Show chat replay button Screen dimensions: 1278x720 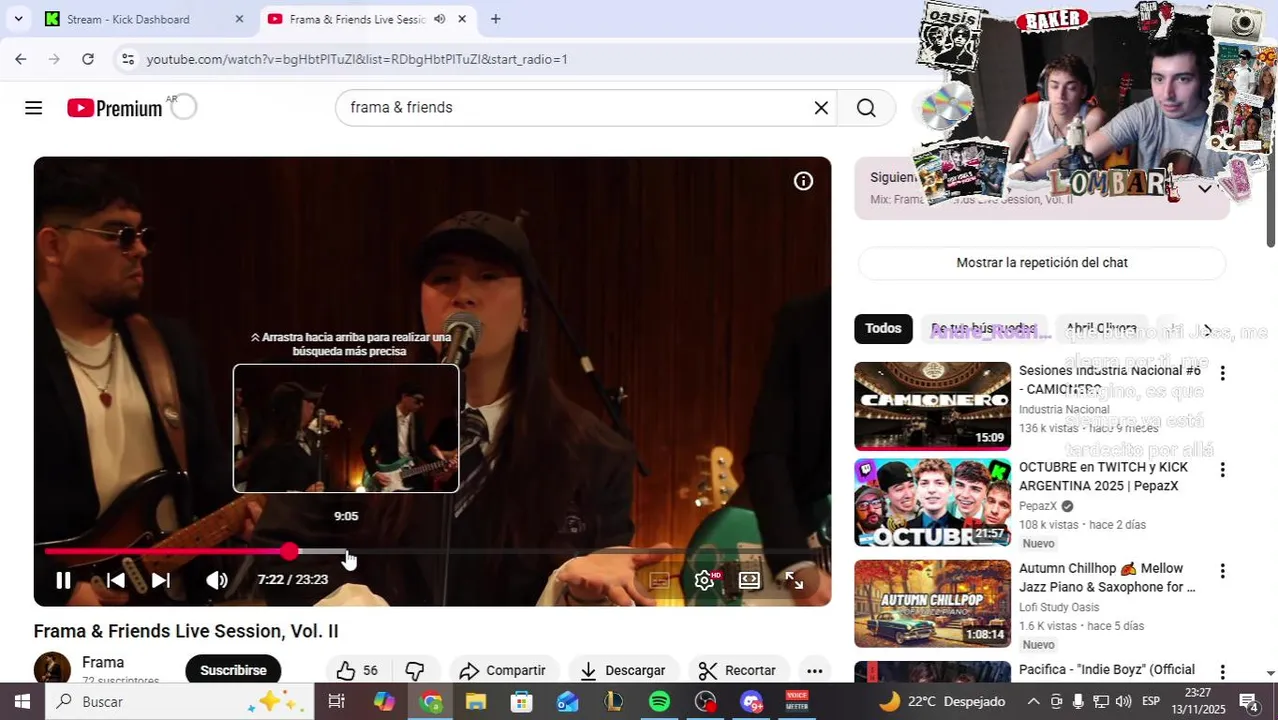(1042, 262)
